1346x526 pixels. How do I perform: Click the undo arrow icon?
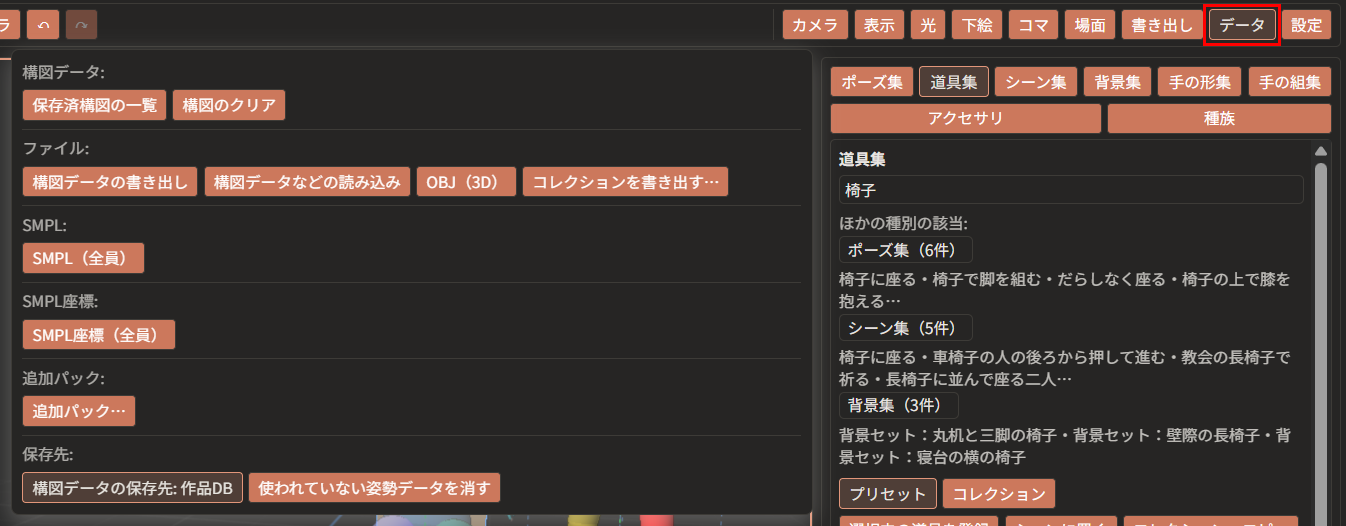tap(42, 24)
